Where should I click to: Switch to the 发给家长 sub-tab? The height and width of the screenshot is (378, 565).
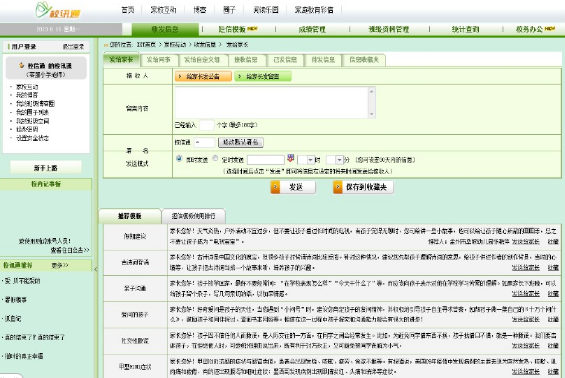pyautogui.click(x=121, y=60)
